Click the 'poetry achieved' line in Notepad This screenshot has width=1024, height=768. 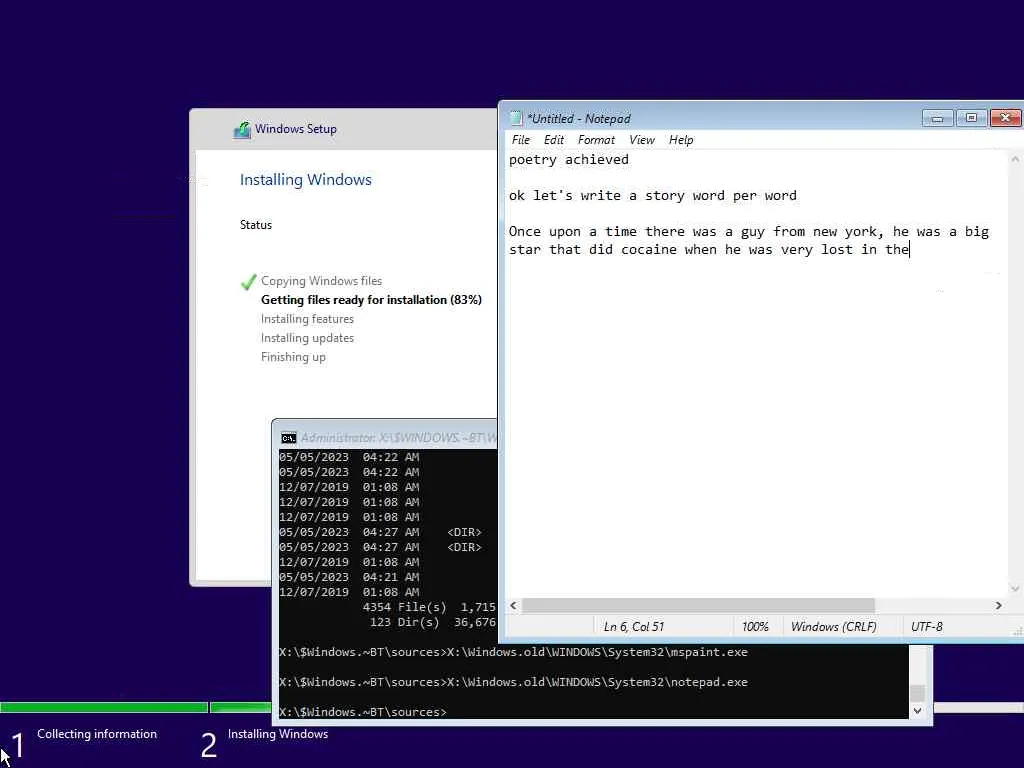click(x=568, y=159)
